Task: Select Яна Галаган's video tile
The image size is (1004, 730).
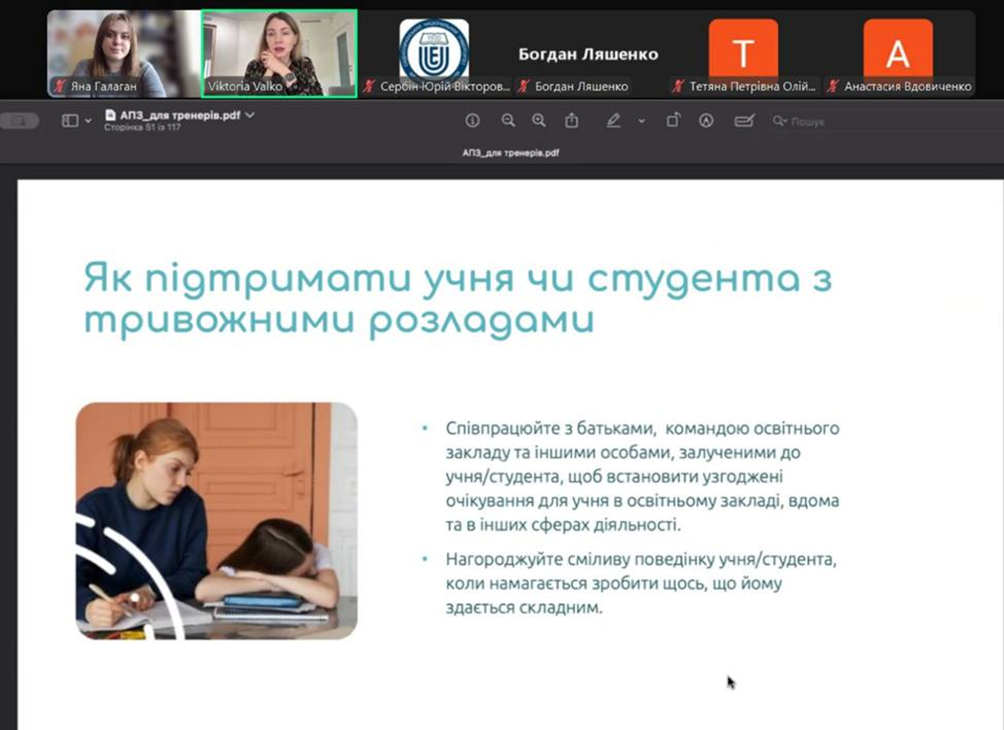Action: (x=123, y=53)
